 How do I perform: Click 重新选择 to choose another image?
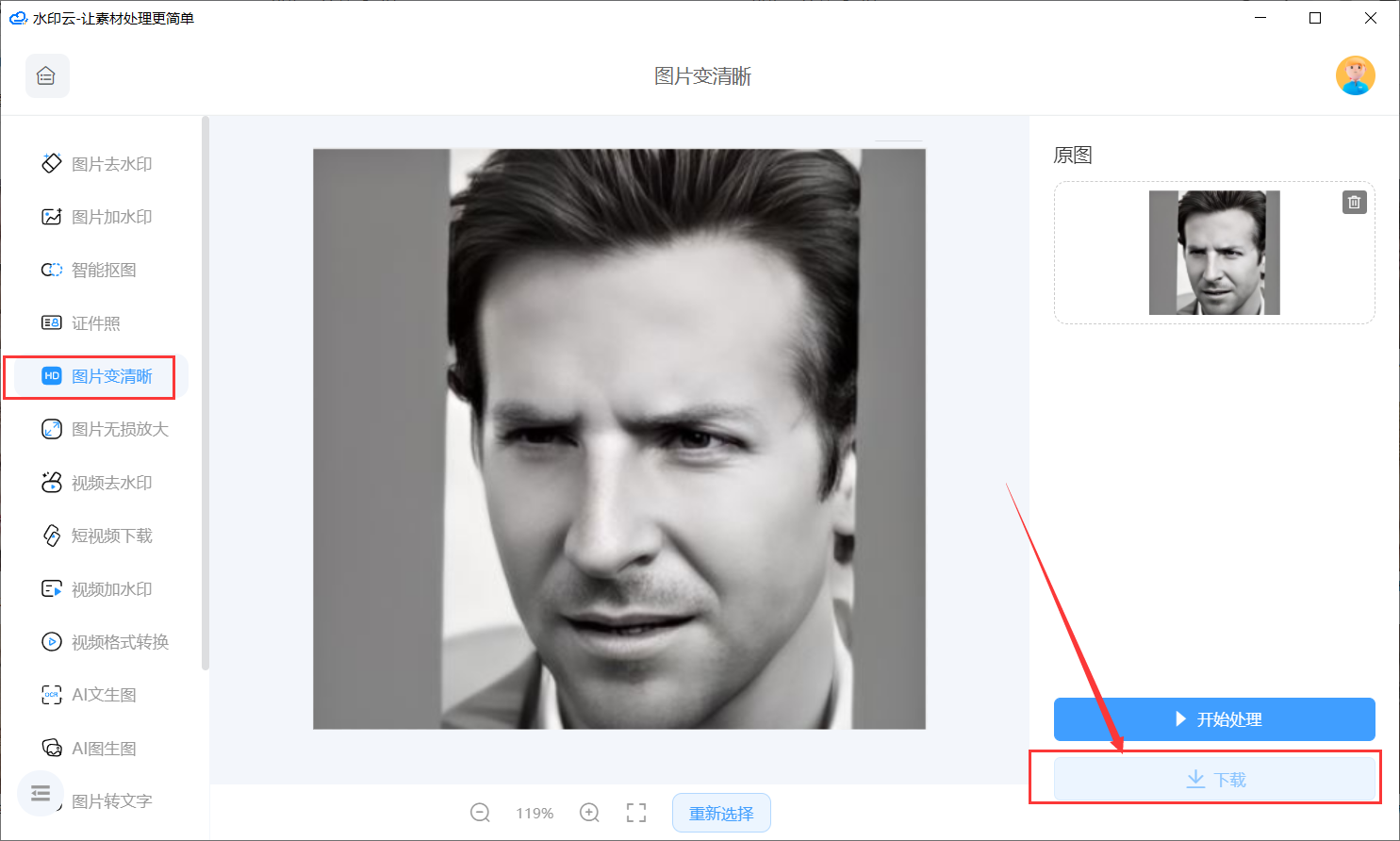(721, 813)
